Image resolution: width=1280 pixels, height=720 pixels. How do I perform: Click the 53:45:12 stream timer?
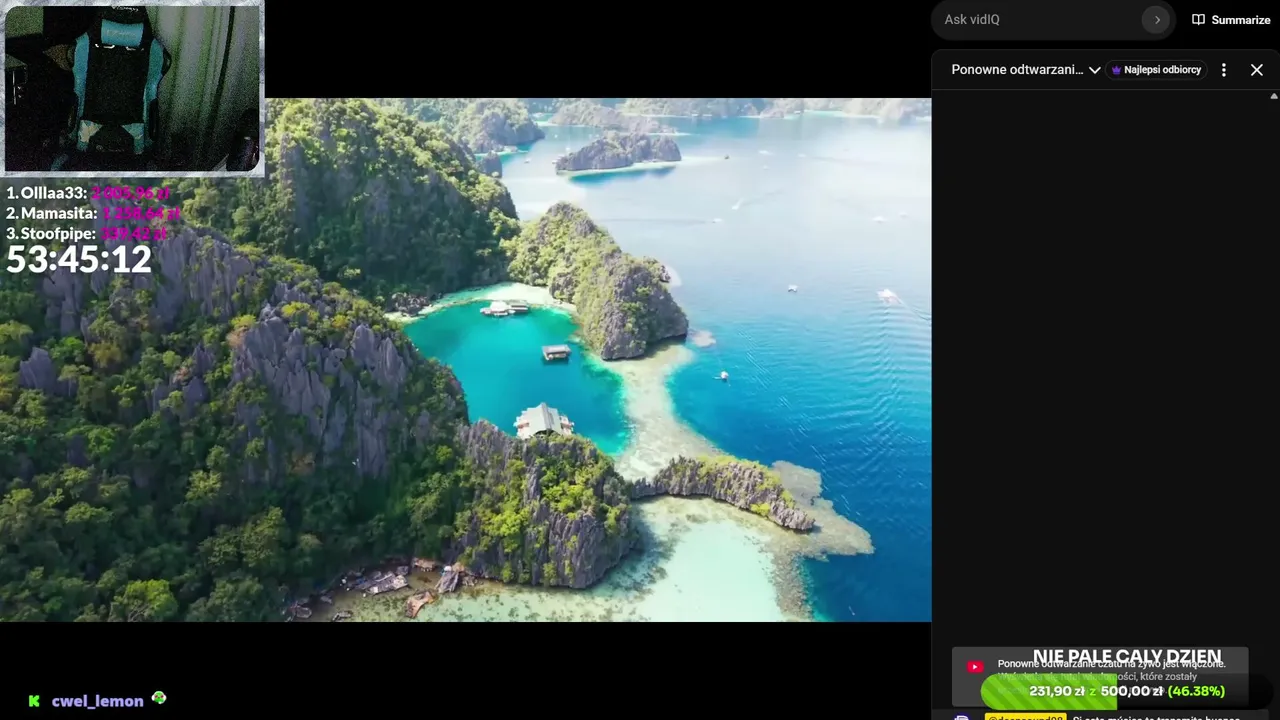tap(79, 260)
